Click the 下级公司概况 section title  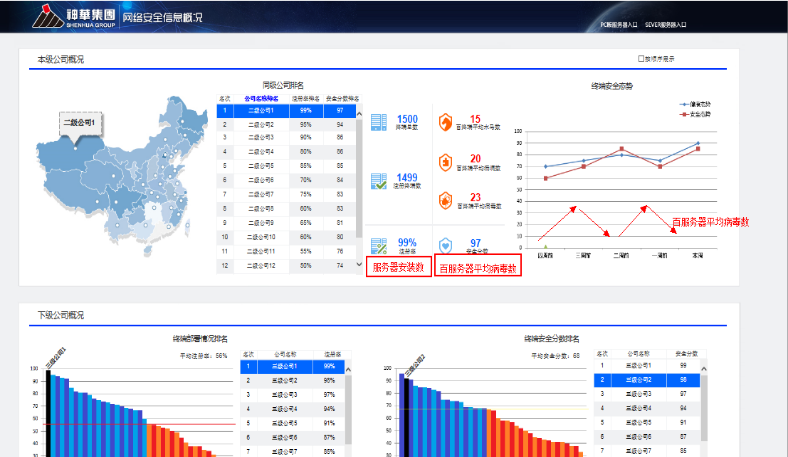coord(60,315)
